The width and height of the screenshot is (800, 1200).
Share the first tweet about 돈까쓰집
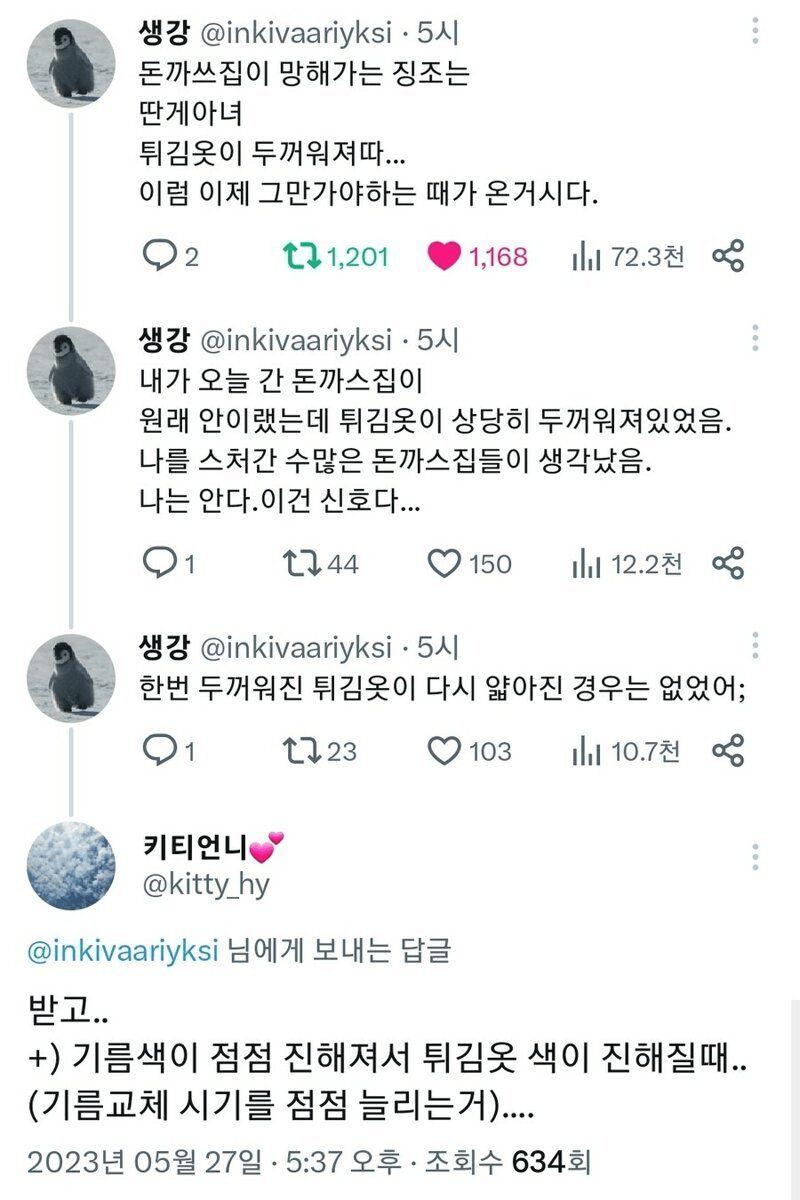click(x=728, y=257)
